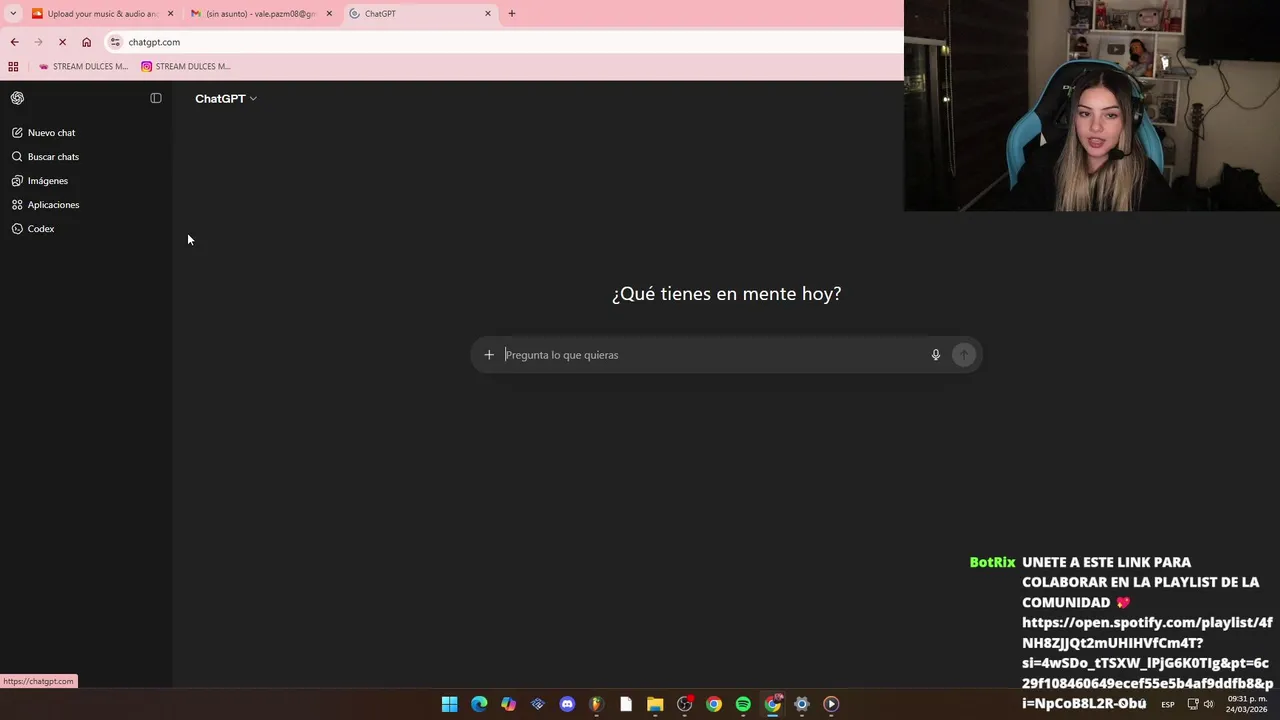The width and height of the screenshot is (1280, 720).
Task: Launch Microsoft Edge from the taskbar
Action: pyautogui.click(x=479, y=704)
